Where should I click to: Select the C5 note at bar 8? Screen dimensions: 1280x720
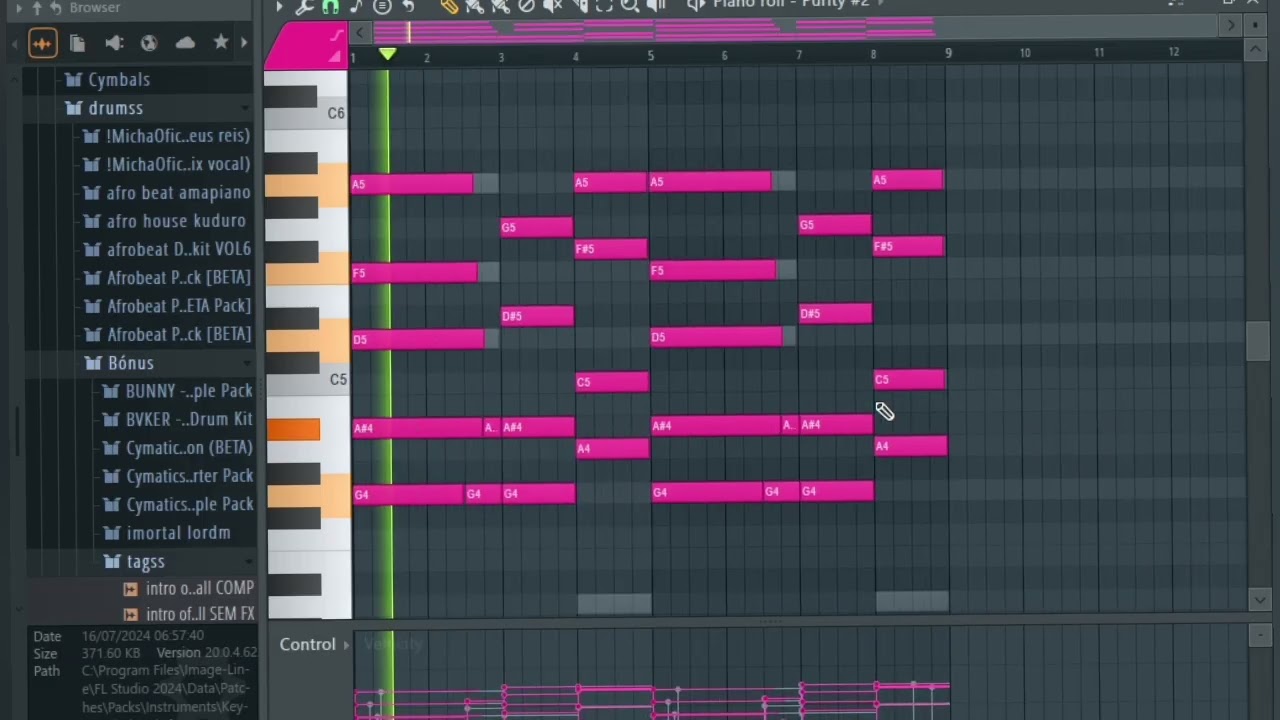point(909,380)
